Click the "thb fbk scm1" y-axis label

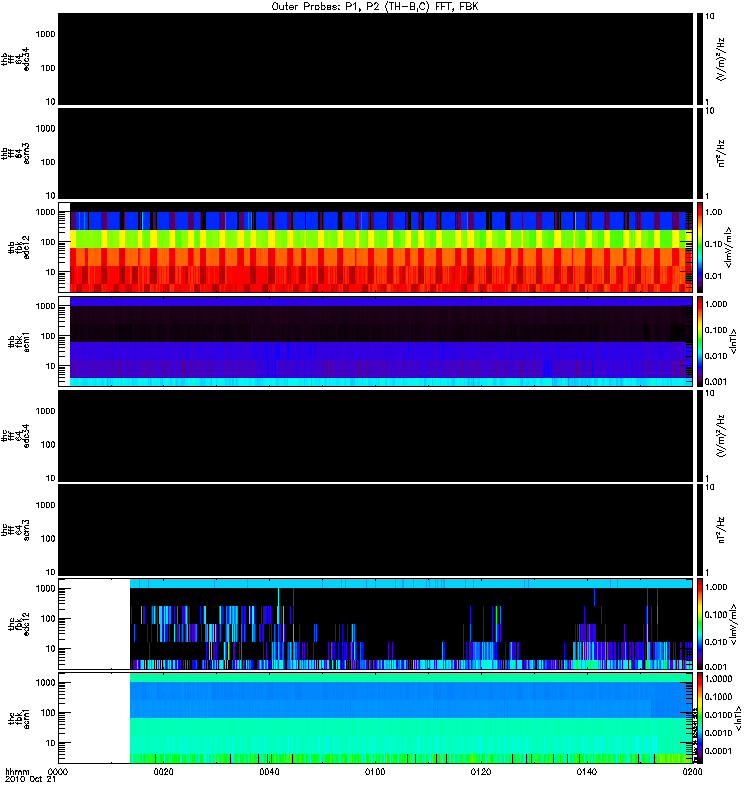tap(19, 342)
